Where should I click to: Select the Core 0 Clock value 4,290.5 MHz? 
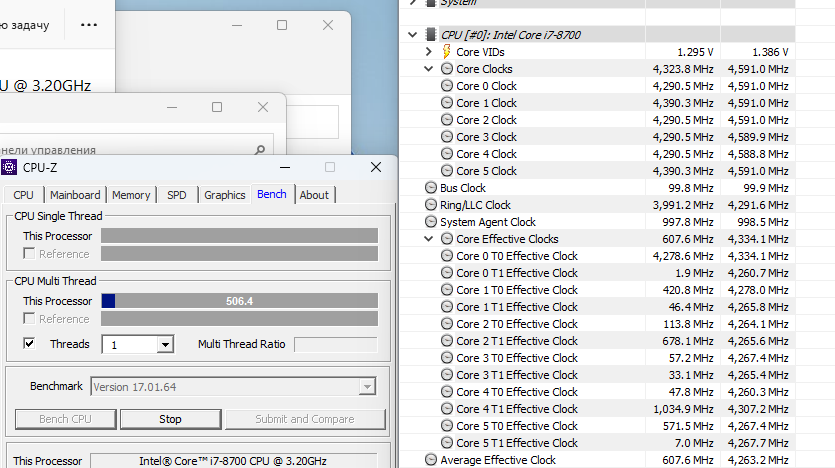click(683, 86)
